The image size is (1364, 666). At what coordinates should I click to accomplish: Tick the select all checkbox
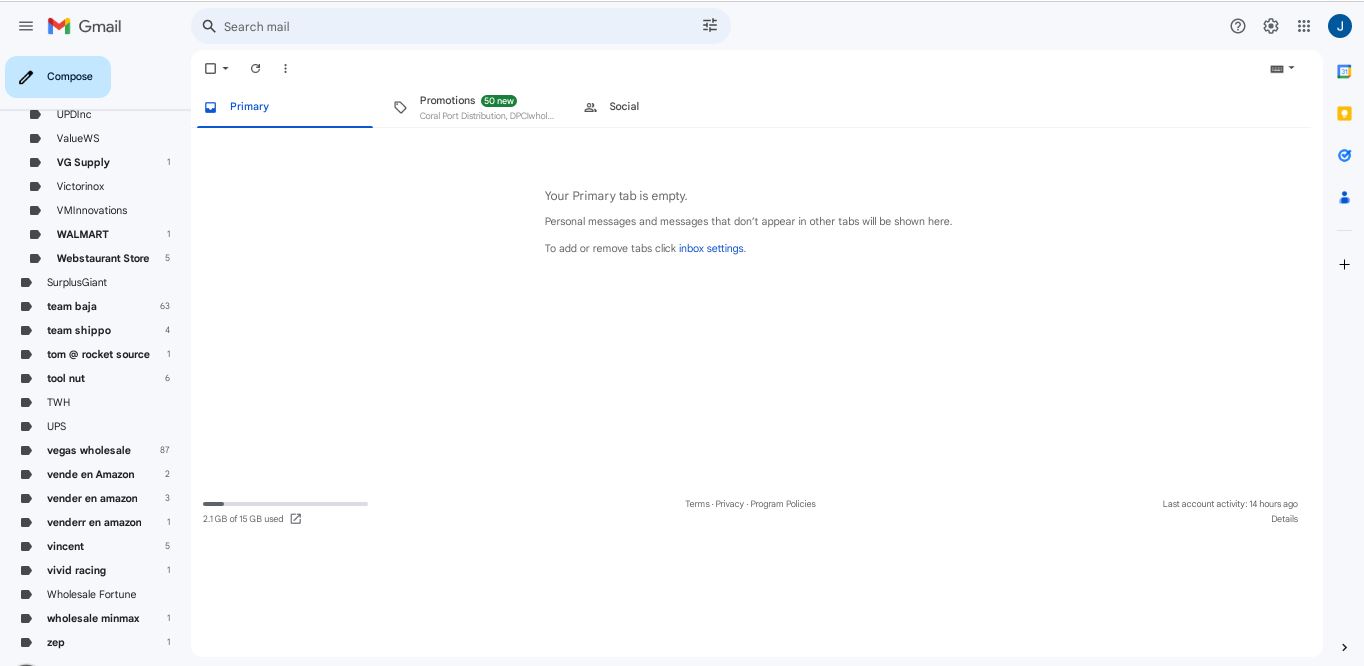pos(210,68)
